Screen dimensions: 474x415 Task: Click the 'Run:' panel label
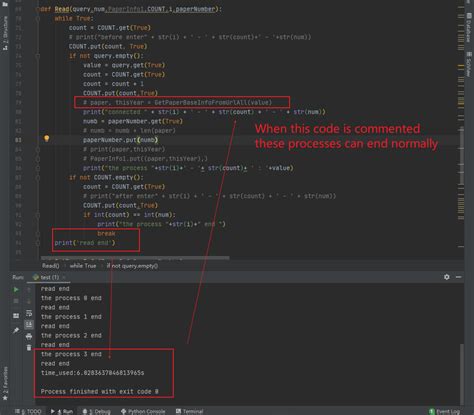point(18,277)
